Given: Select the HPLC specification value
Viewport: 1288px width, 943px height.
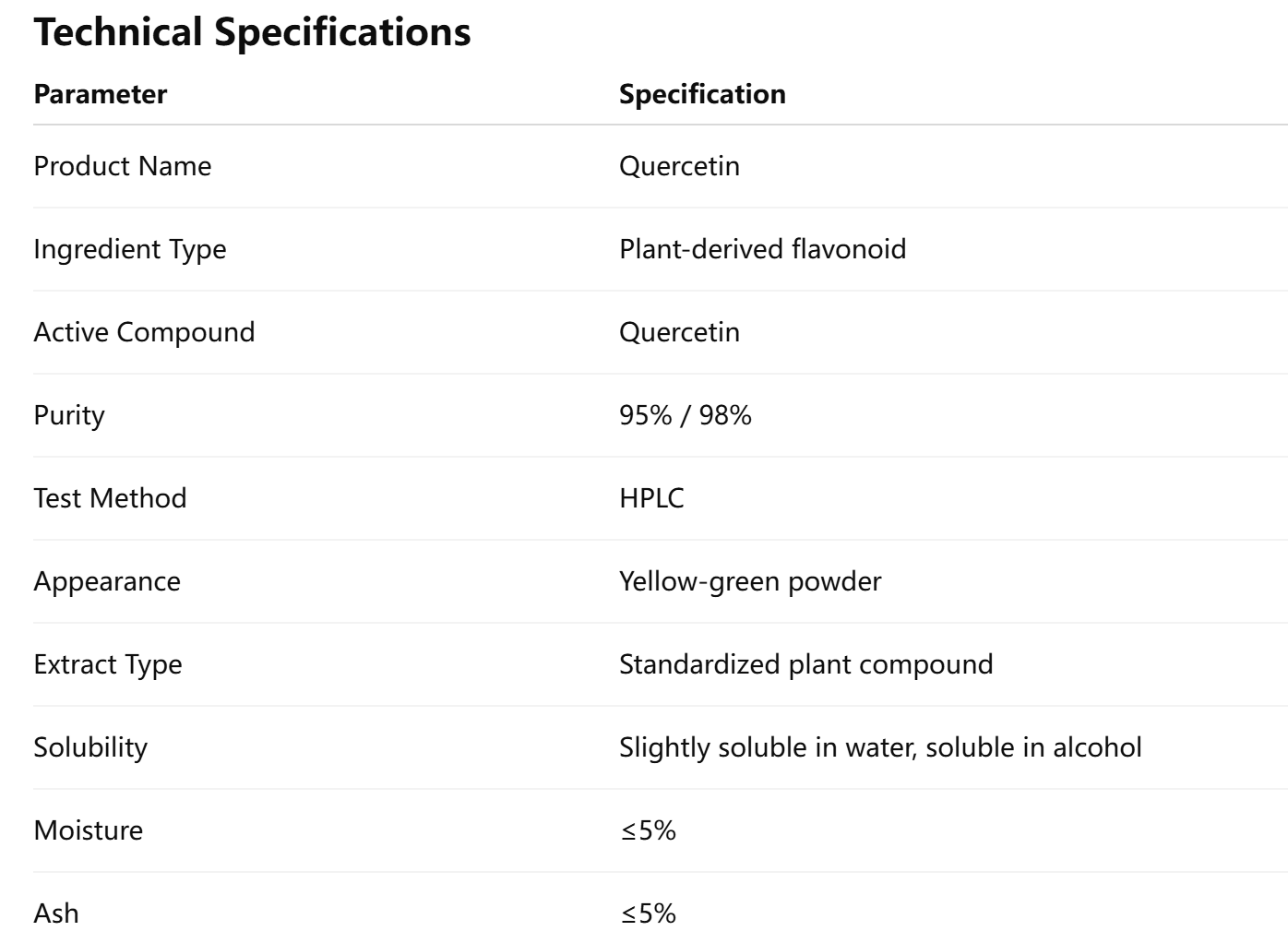Looking at the screenshot, I should coord(651,498).
